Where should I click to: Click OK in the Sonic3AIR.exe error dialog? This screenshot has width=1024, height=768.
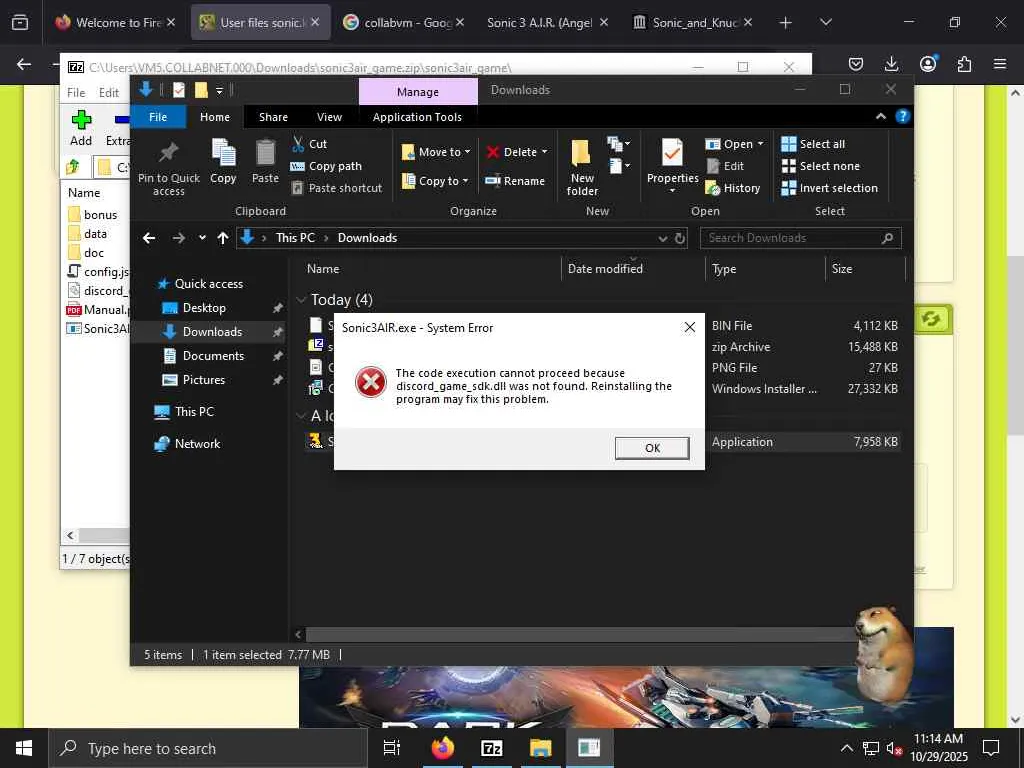point(652,448)
